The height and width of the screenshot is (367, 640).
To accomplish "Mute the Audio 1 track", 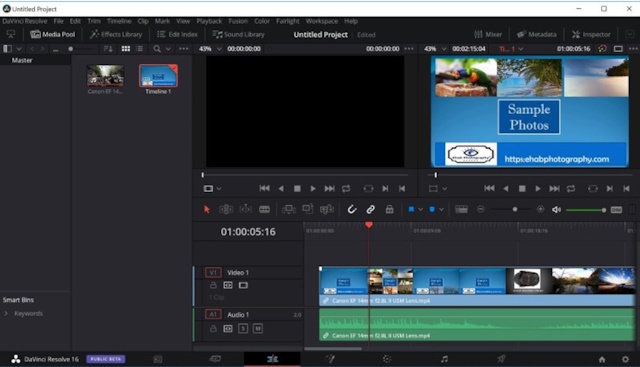I will [258, 328].
